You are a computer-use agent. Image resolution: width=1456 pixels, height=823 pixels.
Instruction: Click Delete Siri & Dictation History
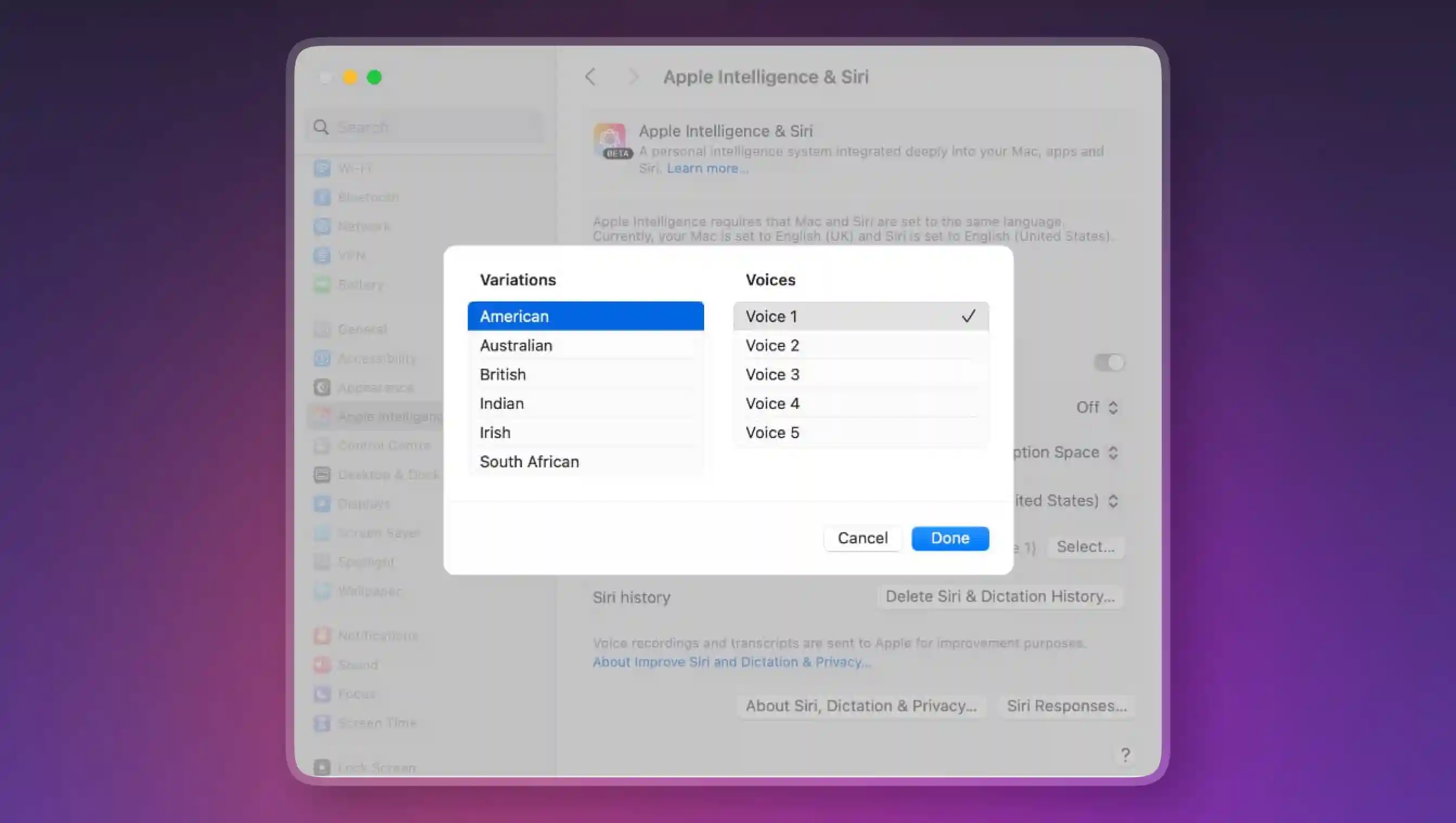1000,597
